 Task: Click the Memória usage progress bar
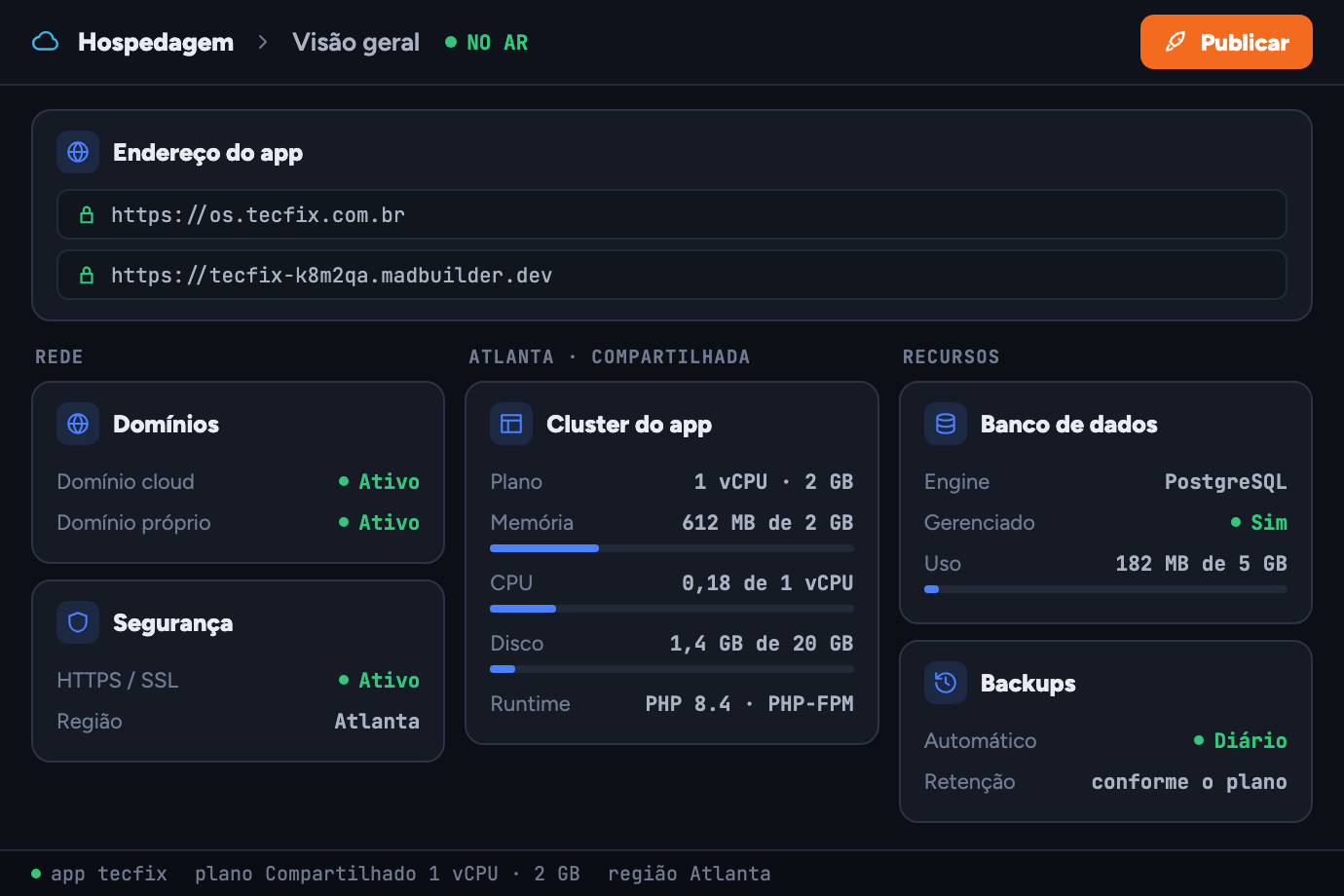(672, 548)
